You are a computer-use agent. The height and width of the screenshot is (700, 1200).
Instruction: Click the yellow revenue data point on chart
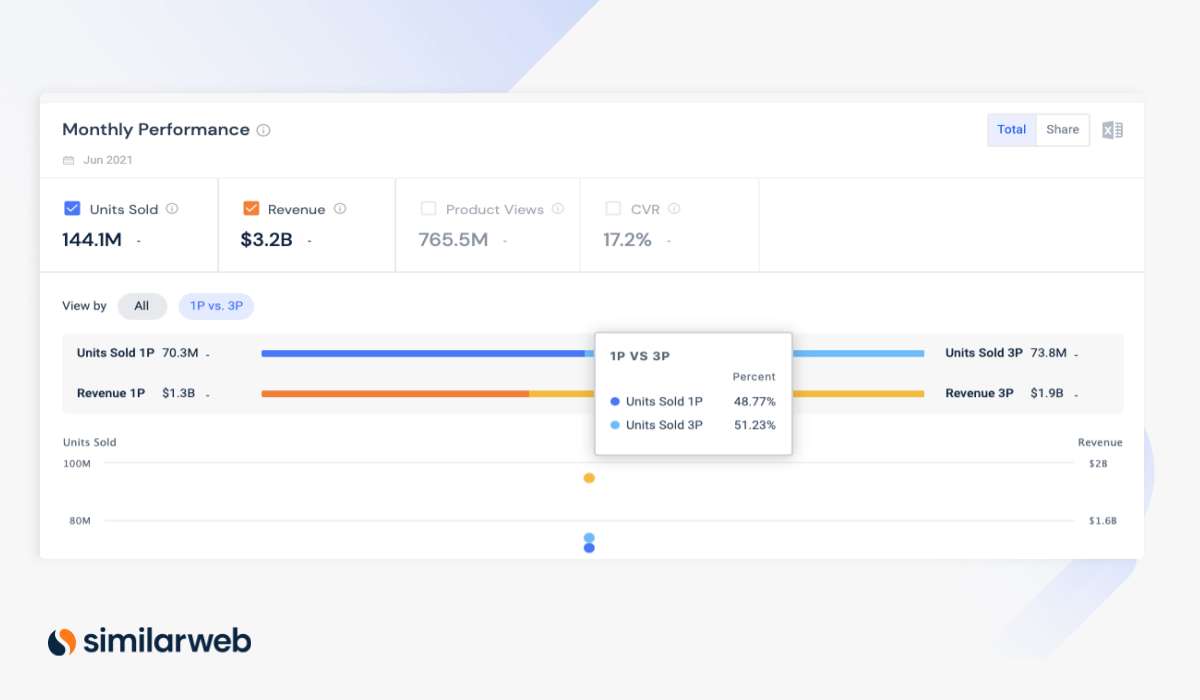pos(589,478)
